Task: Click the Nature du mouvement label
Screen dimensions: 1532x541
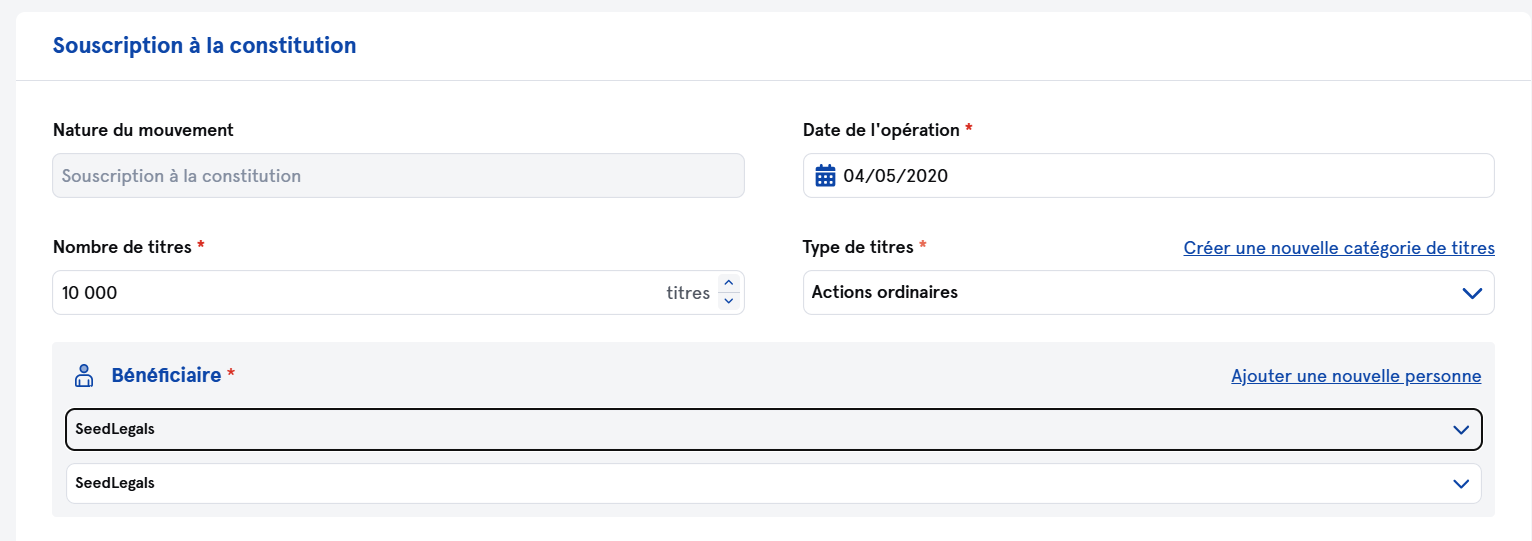Action: click(x=143, y=130)
